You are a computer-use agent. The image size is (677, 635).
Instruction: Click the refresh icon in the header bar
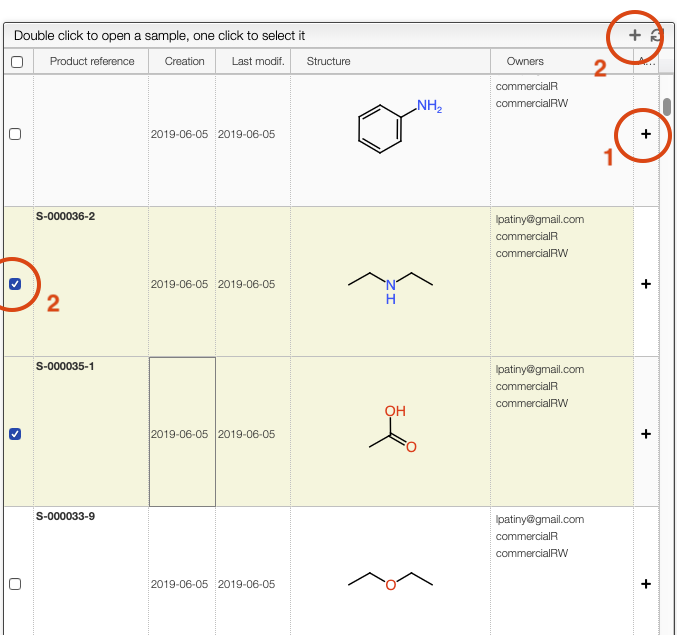(x=656, y=35)
